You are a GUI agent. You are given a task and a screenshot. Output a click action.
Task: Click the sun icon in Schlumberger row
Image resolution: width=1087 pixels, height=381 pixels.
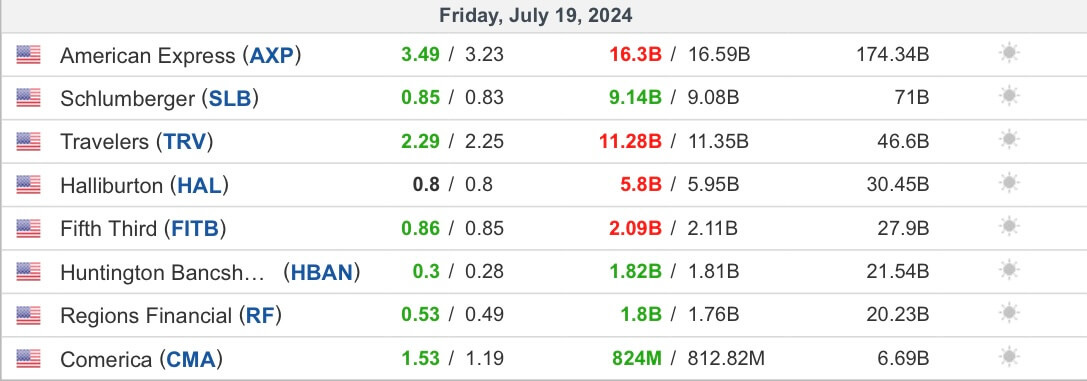(1009, 97)
